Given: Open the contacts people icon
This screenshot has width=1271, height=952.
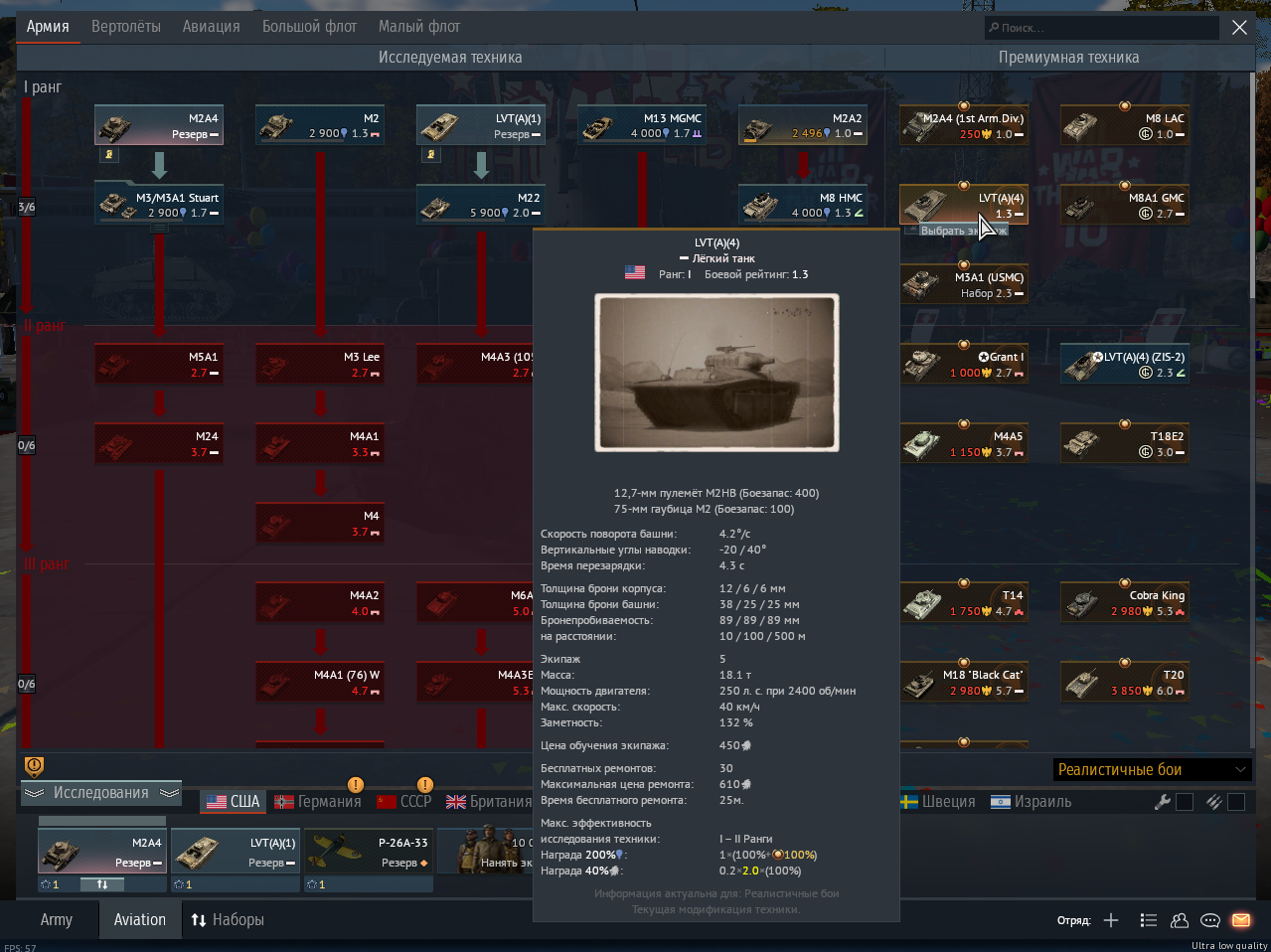Looking at the screenshot, I should [x=1180, y=920].
